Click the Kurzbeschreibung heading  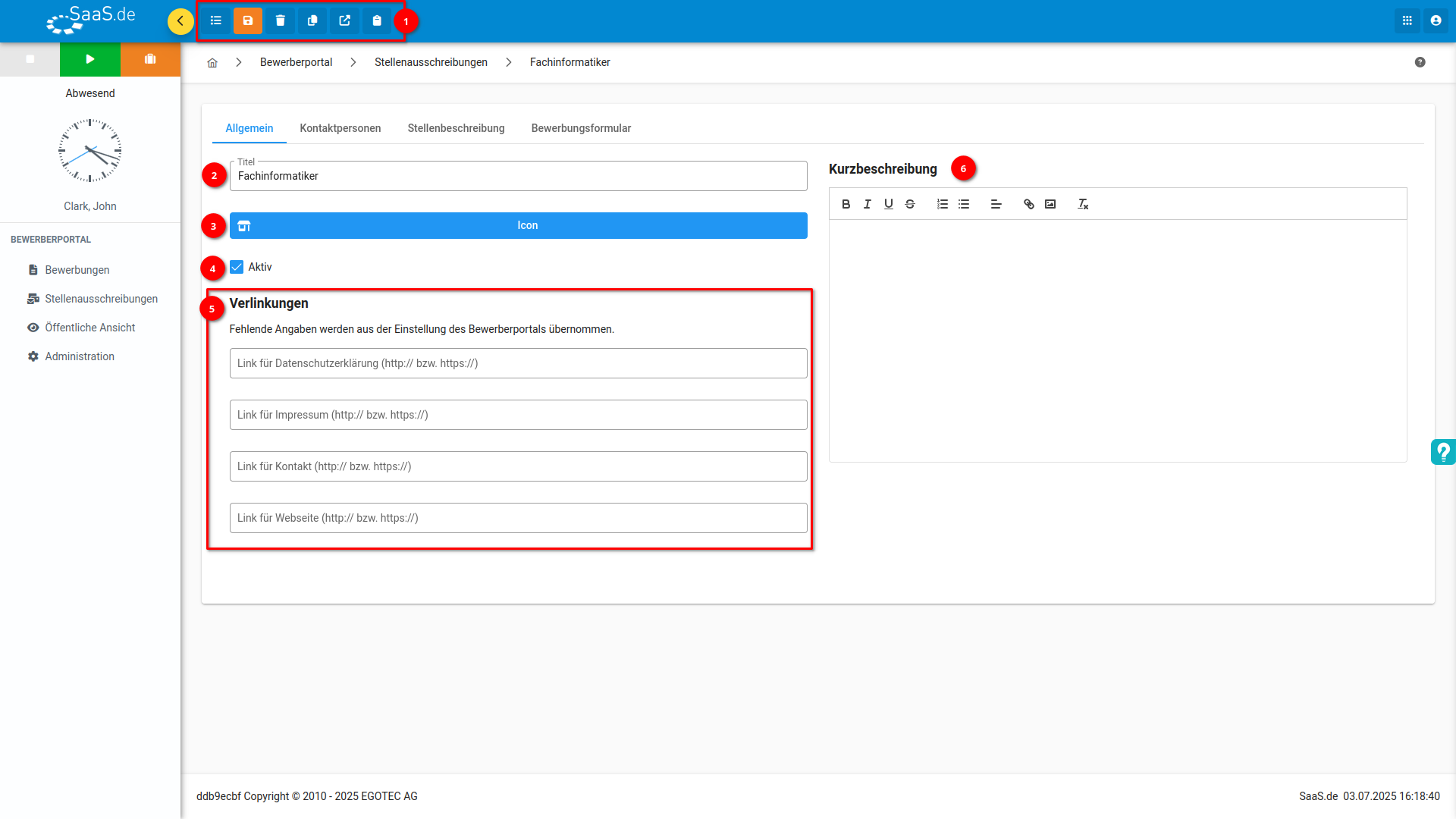click(x=883, y=169)
